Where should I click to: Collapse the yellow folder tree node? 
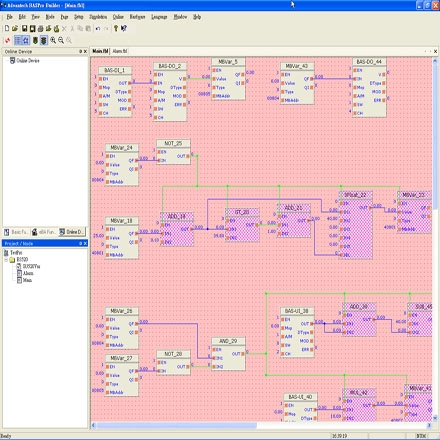coord(6,259)
